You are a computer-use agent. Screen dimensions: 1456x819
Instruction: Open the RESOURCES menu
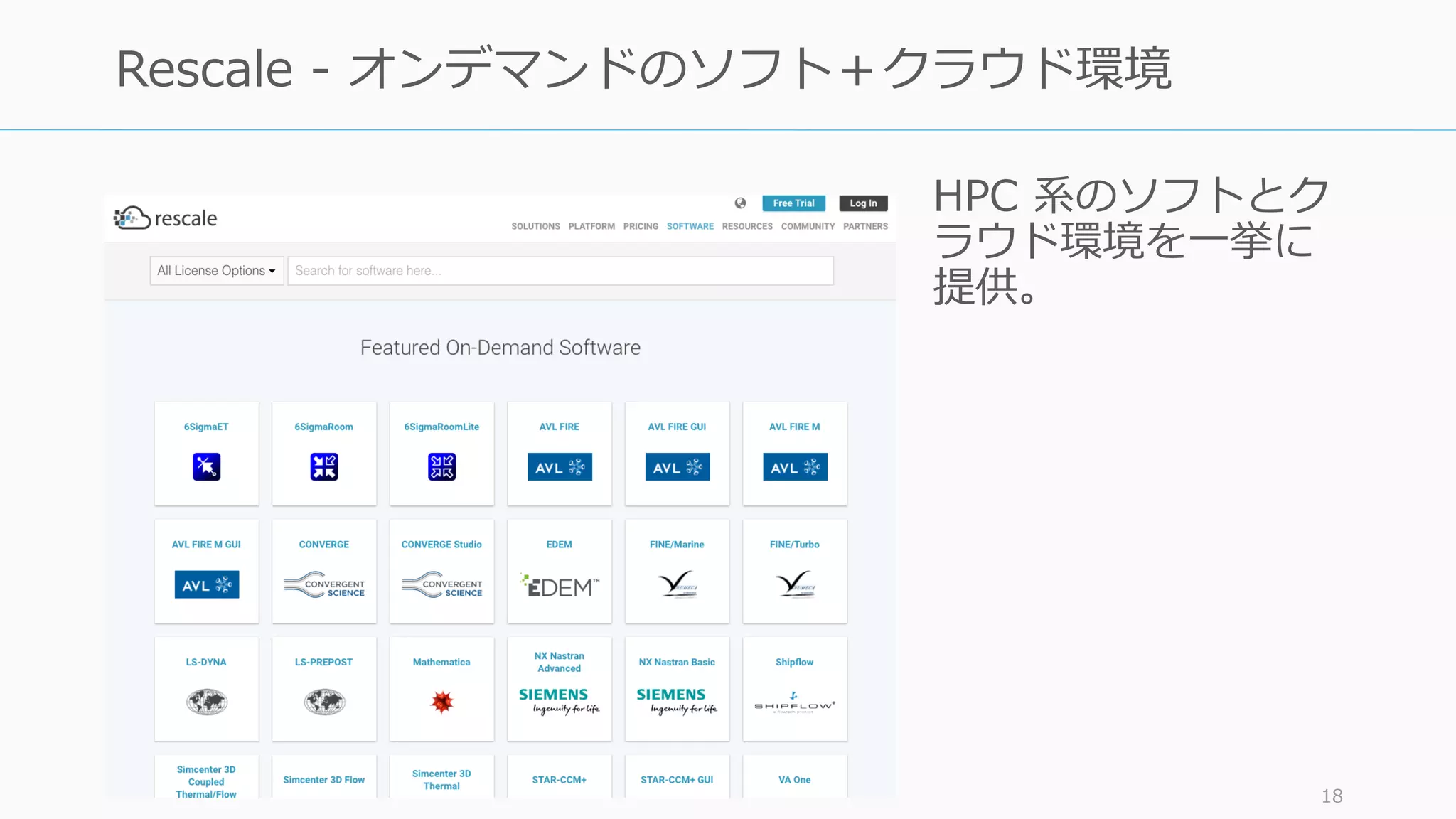[x=747, y=226]
